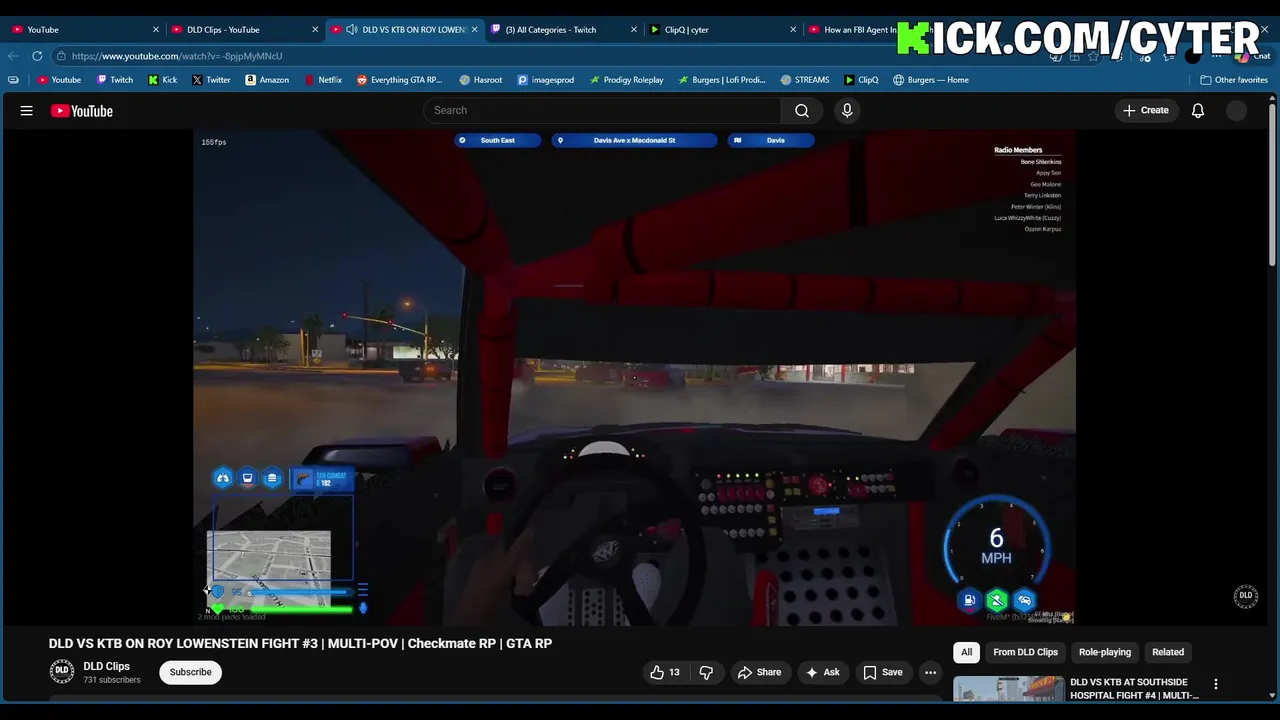Select Related filter chip

tap(1168, 652)
